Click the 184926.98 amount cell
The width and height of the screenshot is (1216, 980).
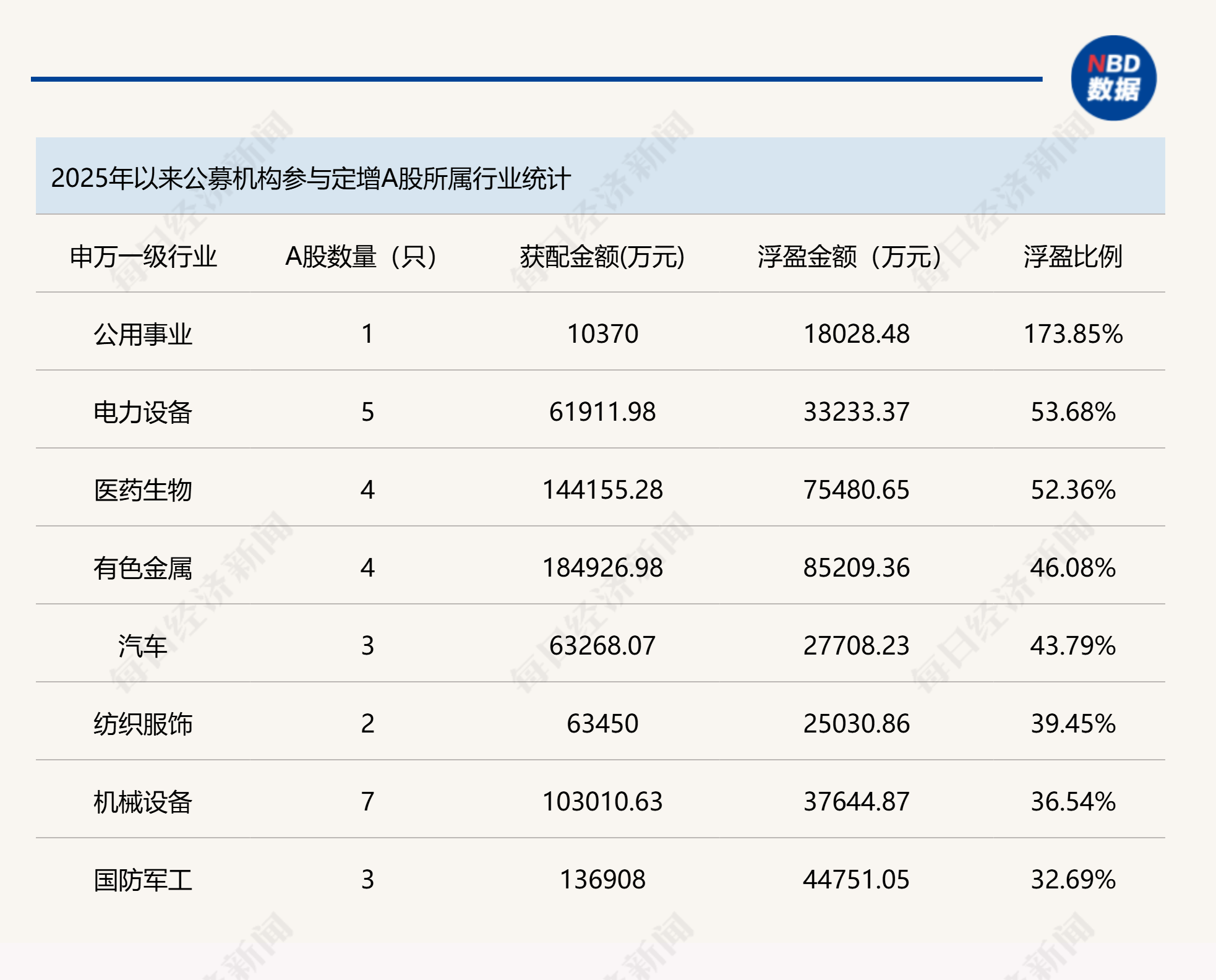click(602, 568)
